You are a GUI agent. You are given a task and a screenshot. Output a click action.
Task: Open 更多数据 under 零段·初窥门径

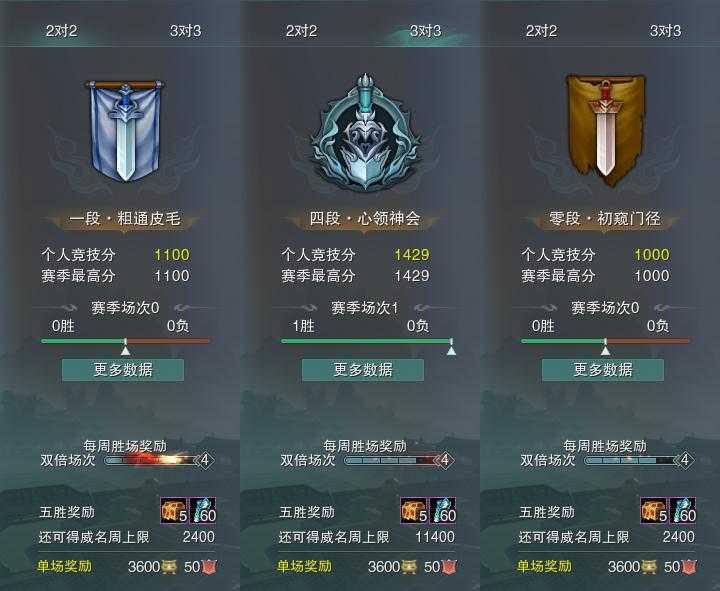[x=603, y=370]
